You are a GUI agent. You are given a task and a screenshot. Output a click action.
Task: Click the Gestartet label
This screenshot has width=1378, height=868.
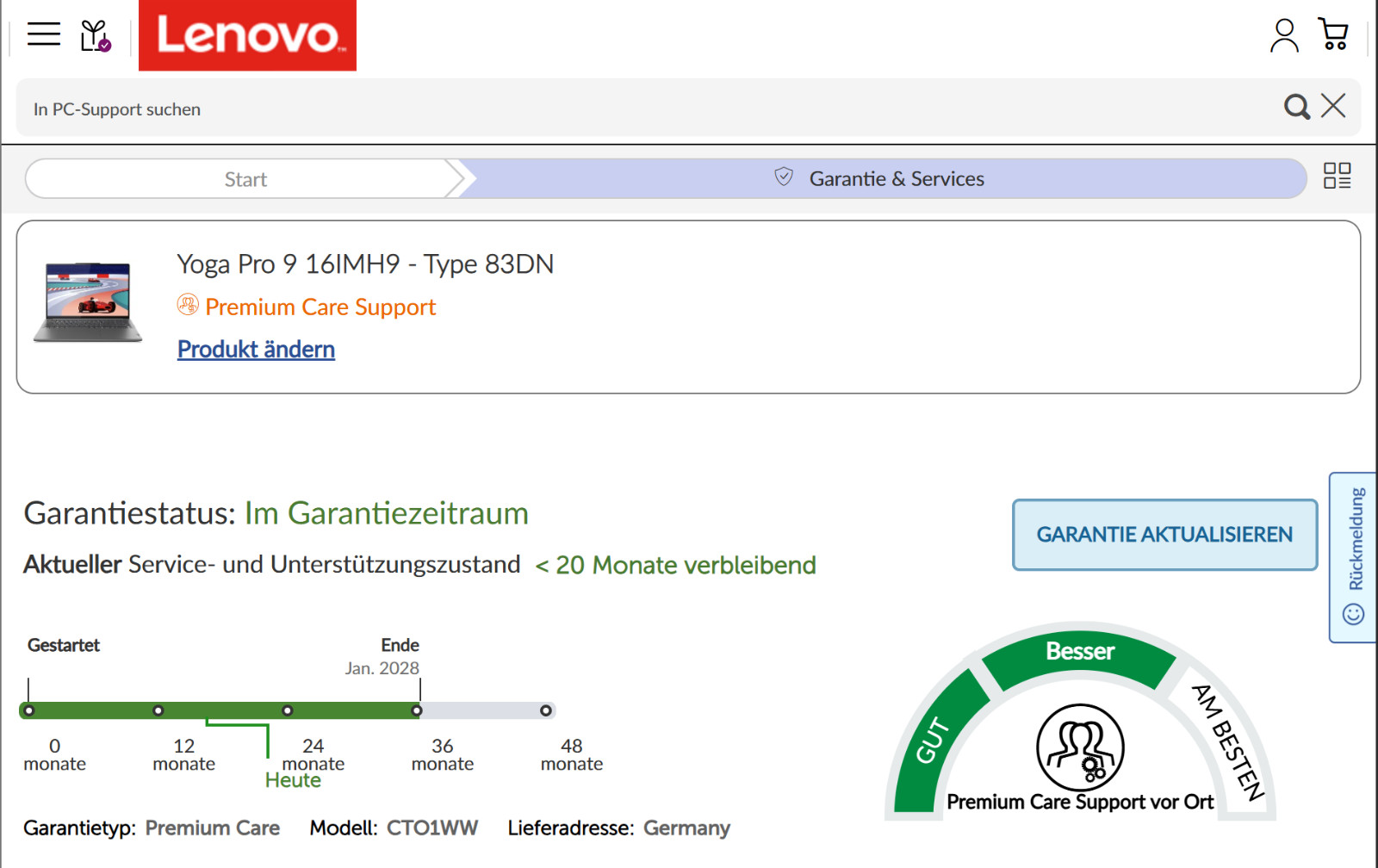(x=64, y=645)
